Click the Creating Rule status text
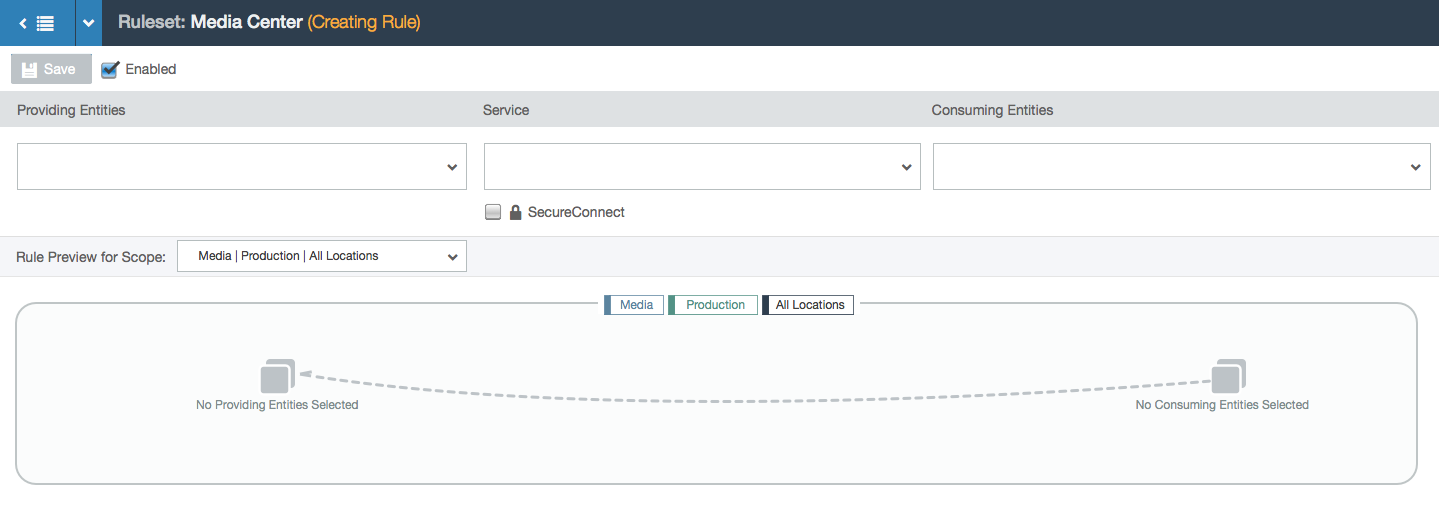This screenshot has width=1439, height=514. [x=364, y=22]
